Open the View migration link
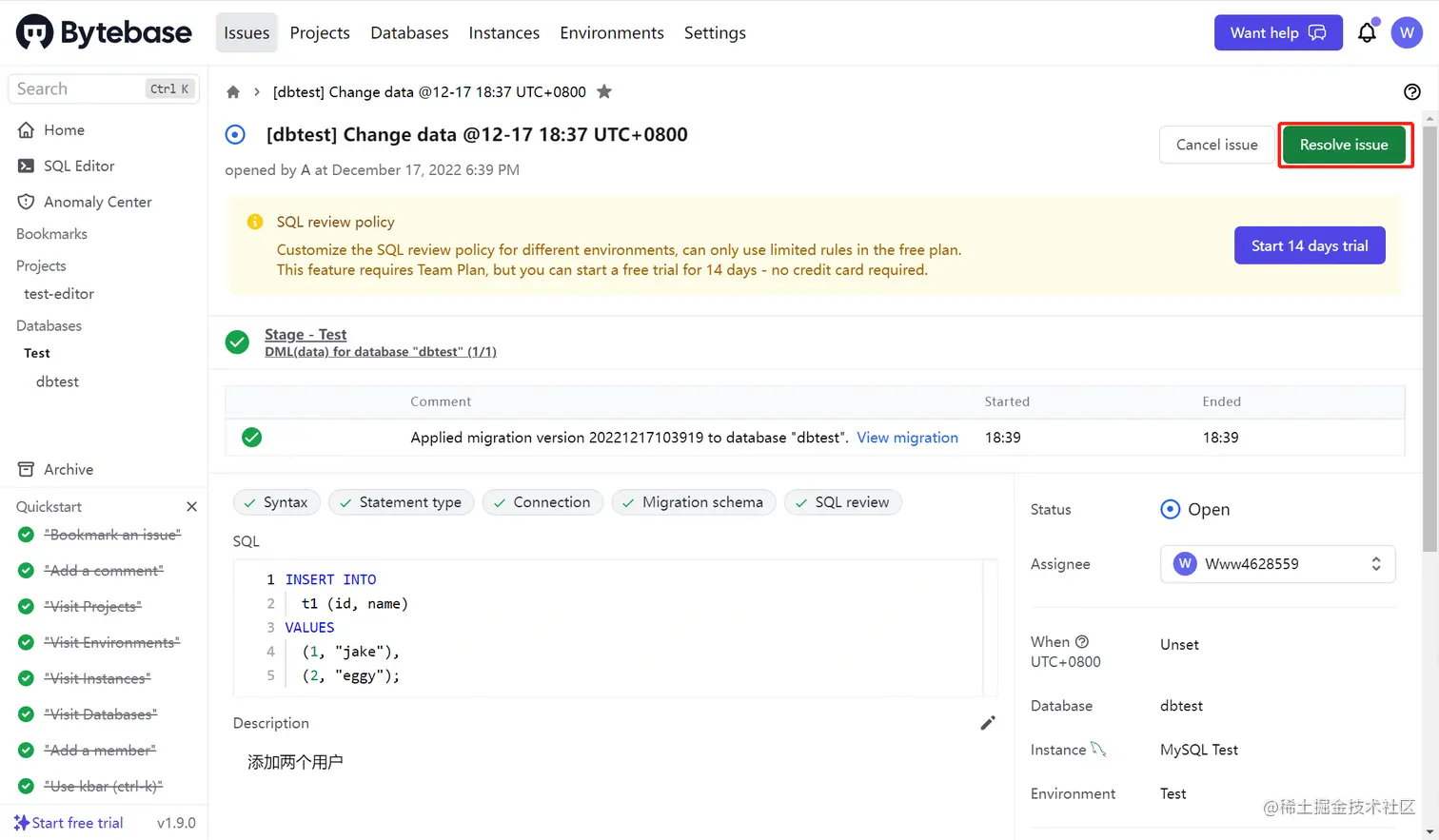This screenshot has height=840, width=1439. point(907,438)
